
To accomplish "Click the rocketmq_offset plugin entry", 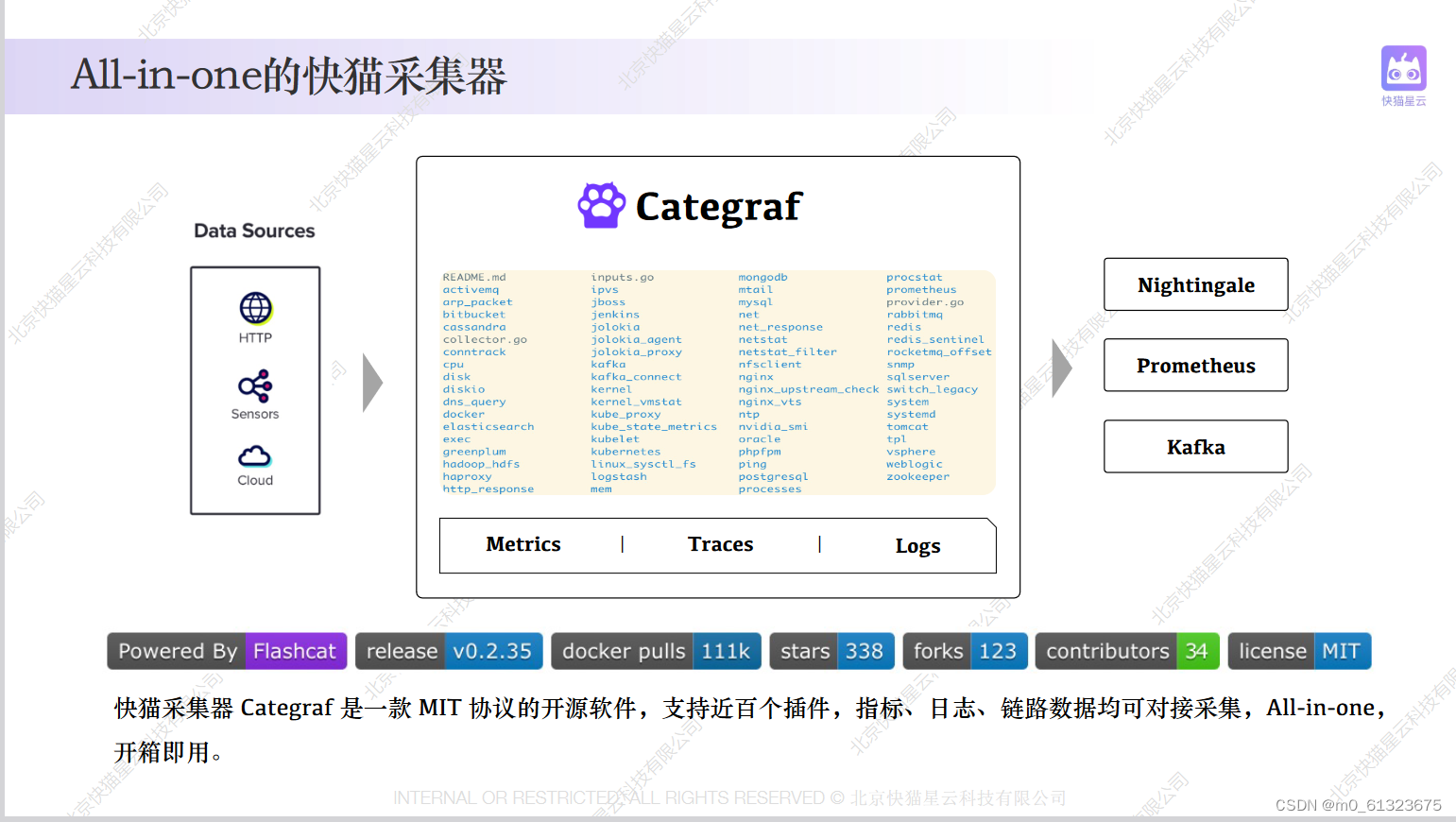I will click(x=939, y=351).
